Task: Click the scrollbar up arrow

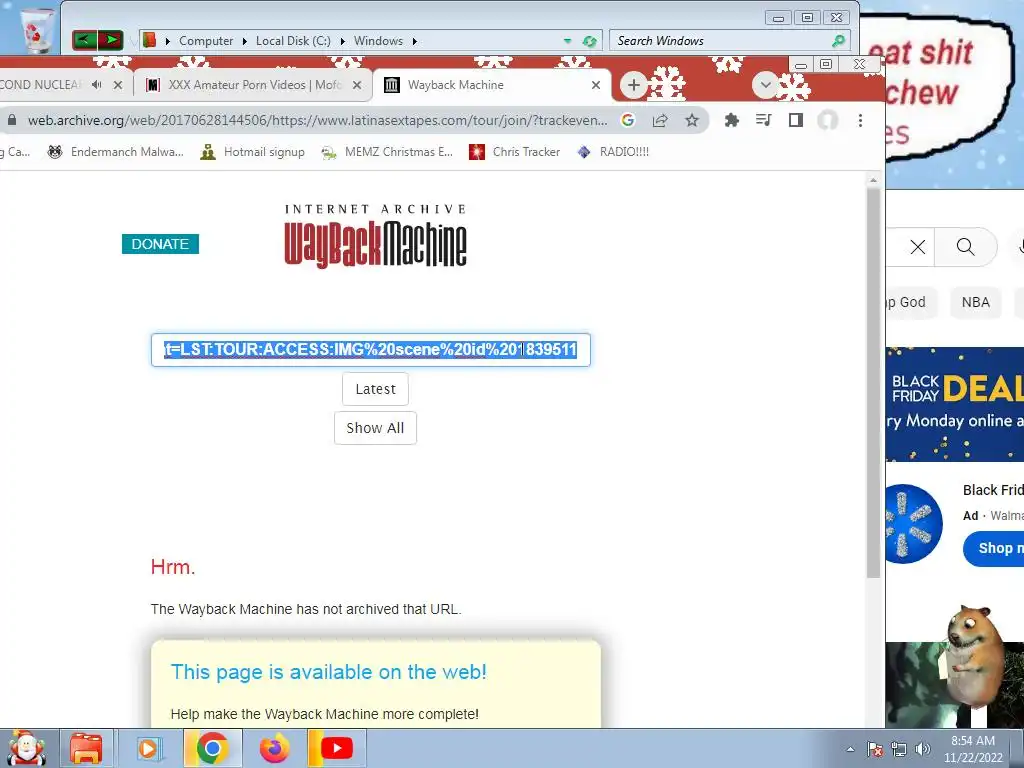Action: coord(872,180)
